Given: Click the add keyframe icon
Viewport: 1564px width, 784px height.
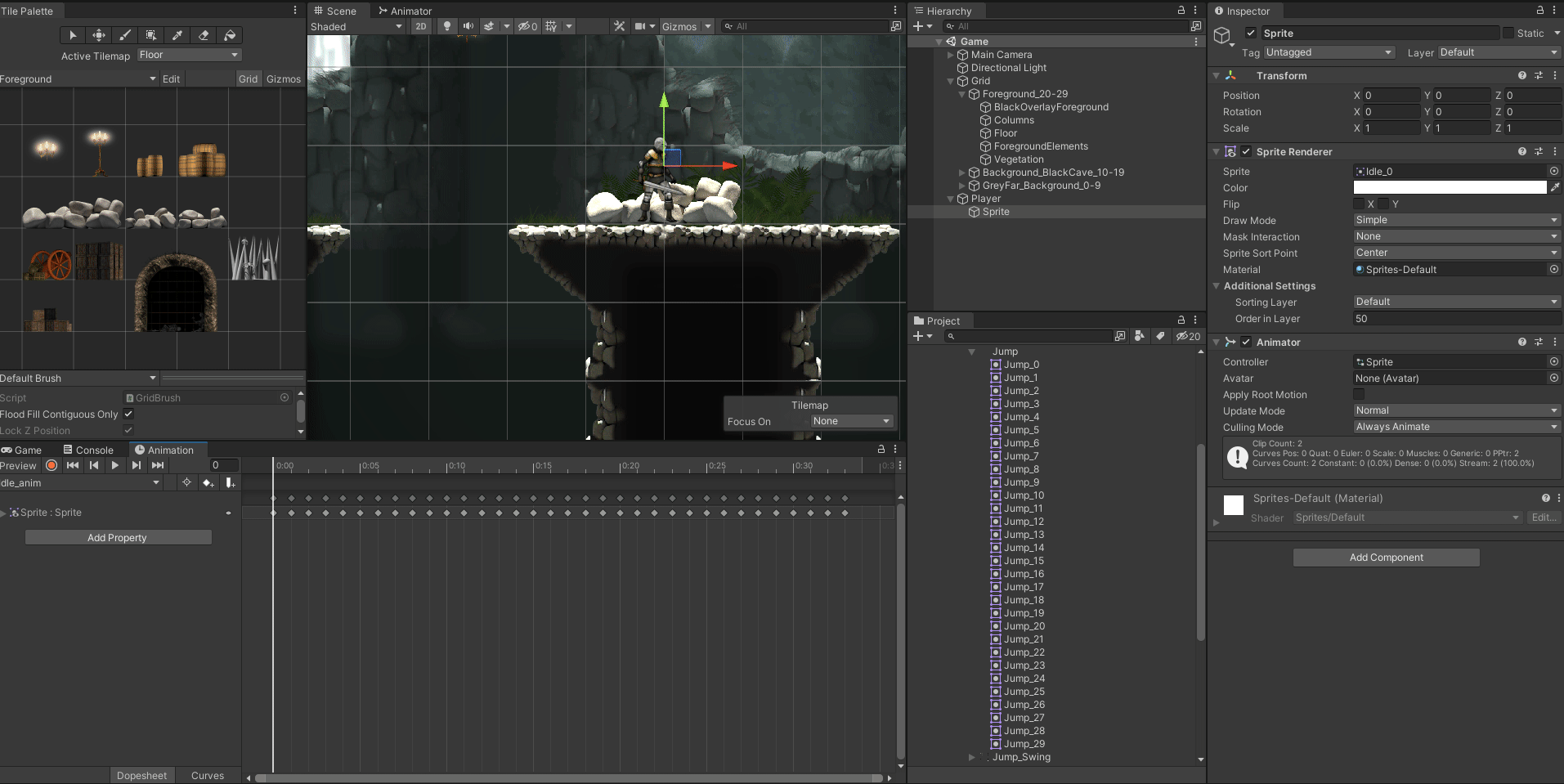Looking at the screenshot, I should [208, 482].
